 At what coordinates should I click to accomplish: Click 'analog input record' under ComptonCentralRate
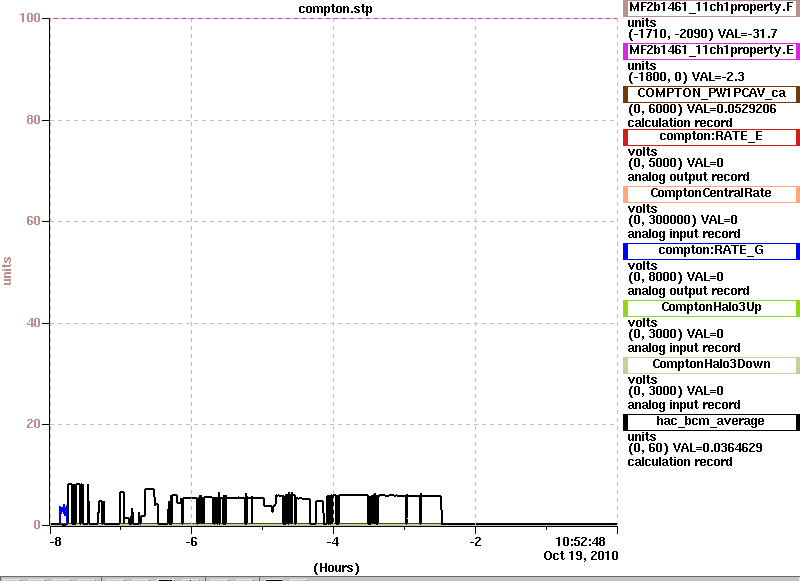tap(684, 234)
